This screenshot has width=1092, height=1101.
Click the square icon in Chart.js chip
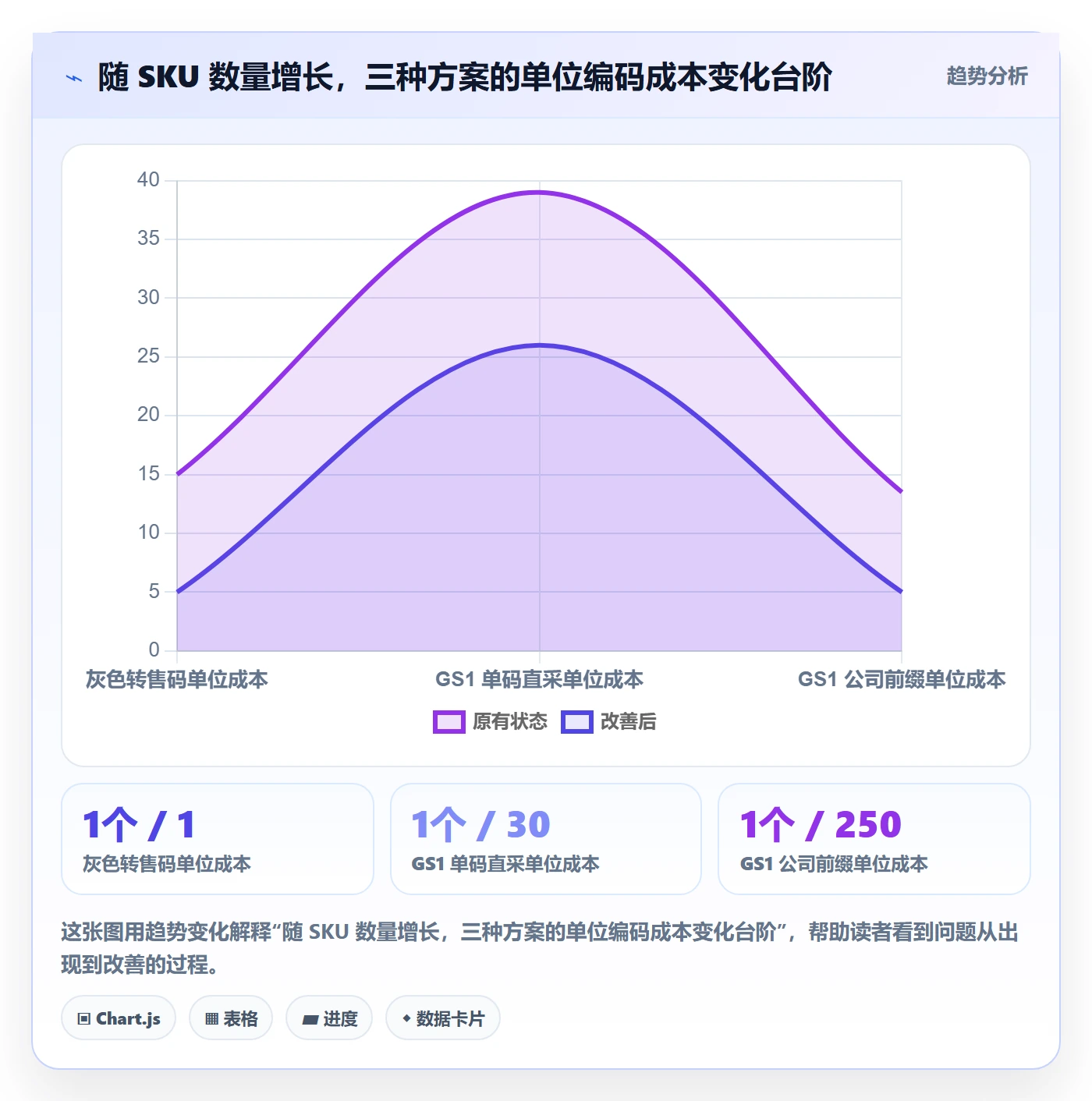point(84,1019)
